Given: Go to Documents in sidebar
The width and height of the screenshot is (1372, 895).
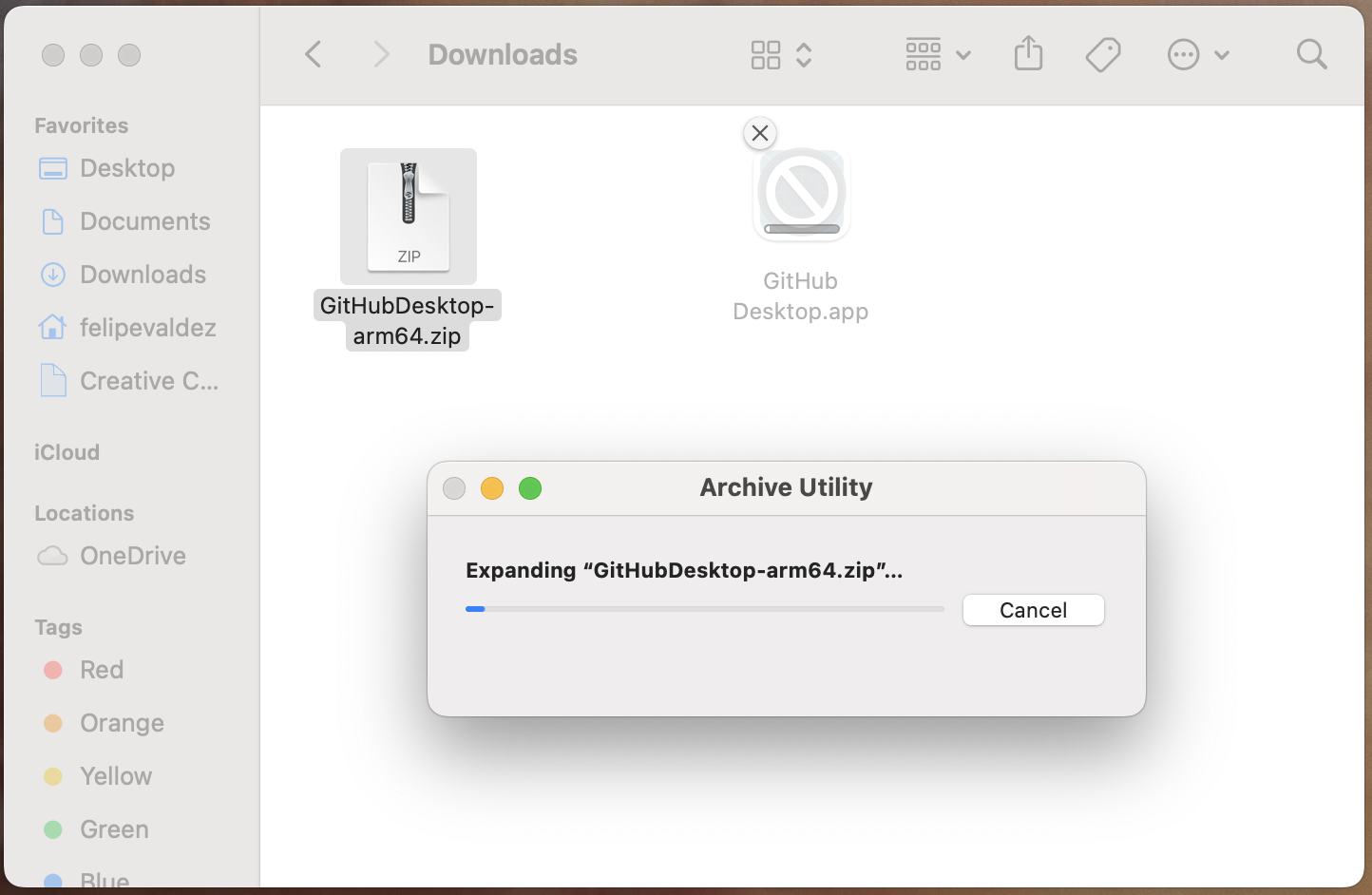Looking at the screenshot, I should click(x=144, y=221).
